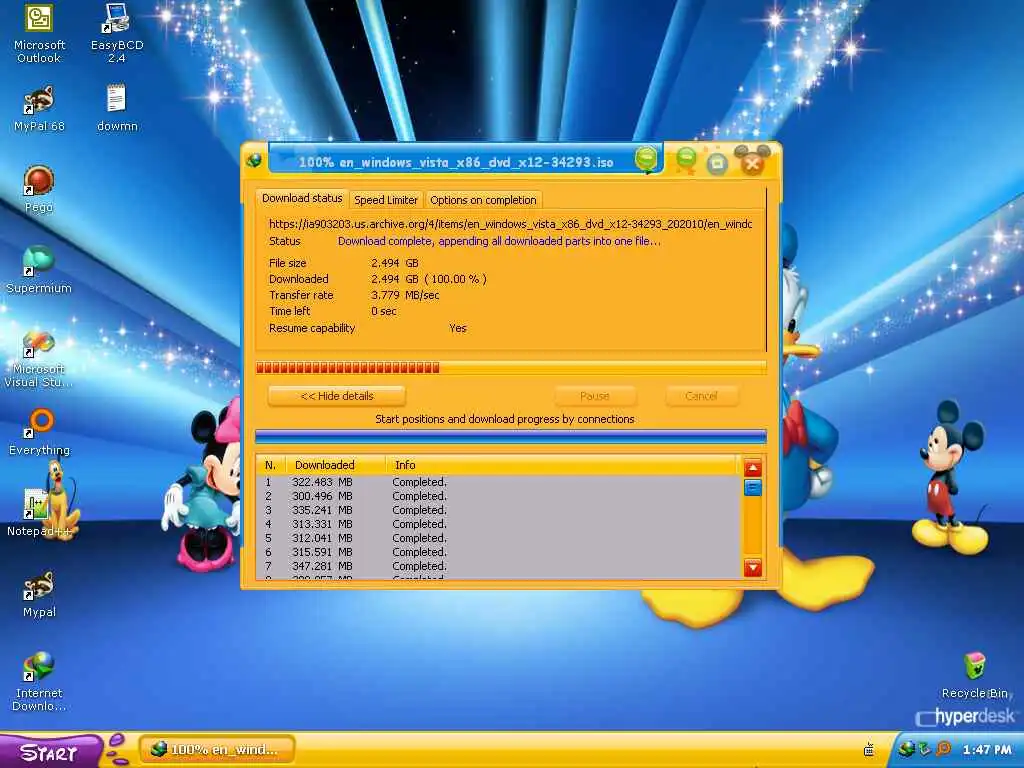Click the keyboard icon on the taskbar

[869, 749]
